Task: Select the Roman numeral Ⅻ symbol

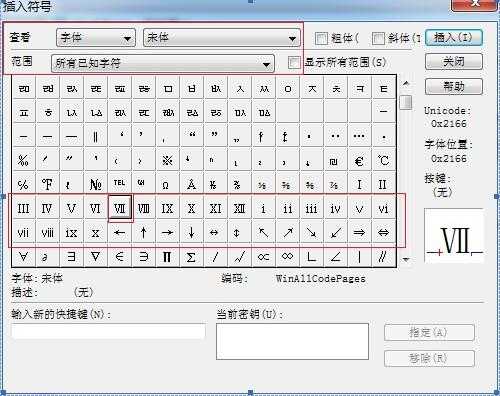Action: coord(239,209)
